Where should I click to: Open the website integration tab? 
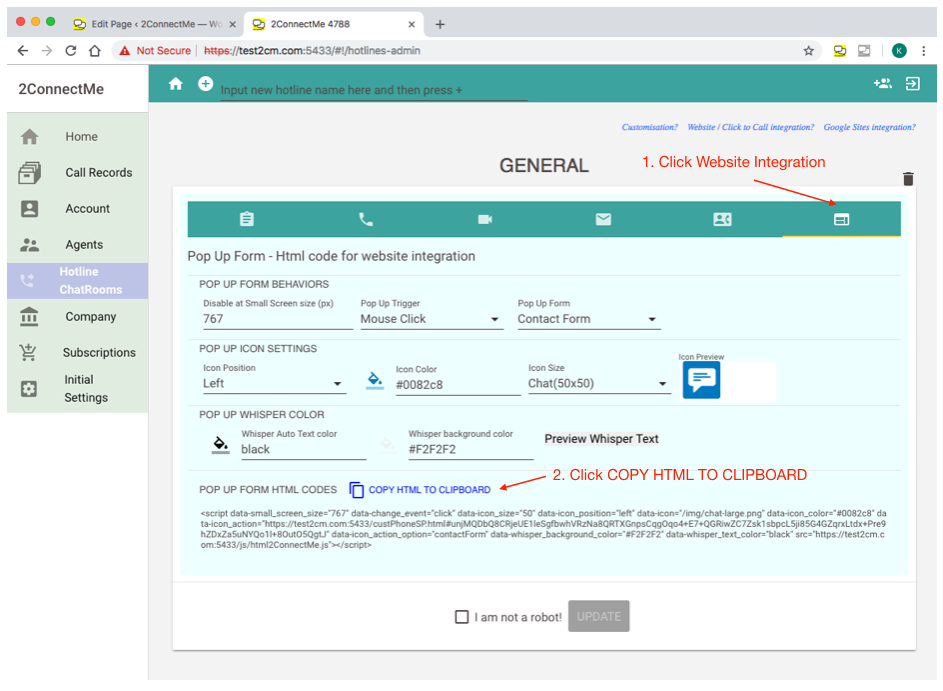pyautogui.click(x=841, y=220)
